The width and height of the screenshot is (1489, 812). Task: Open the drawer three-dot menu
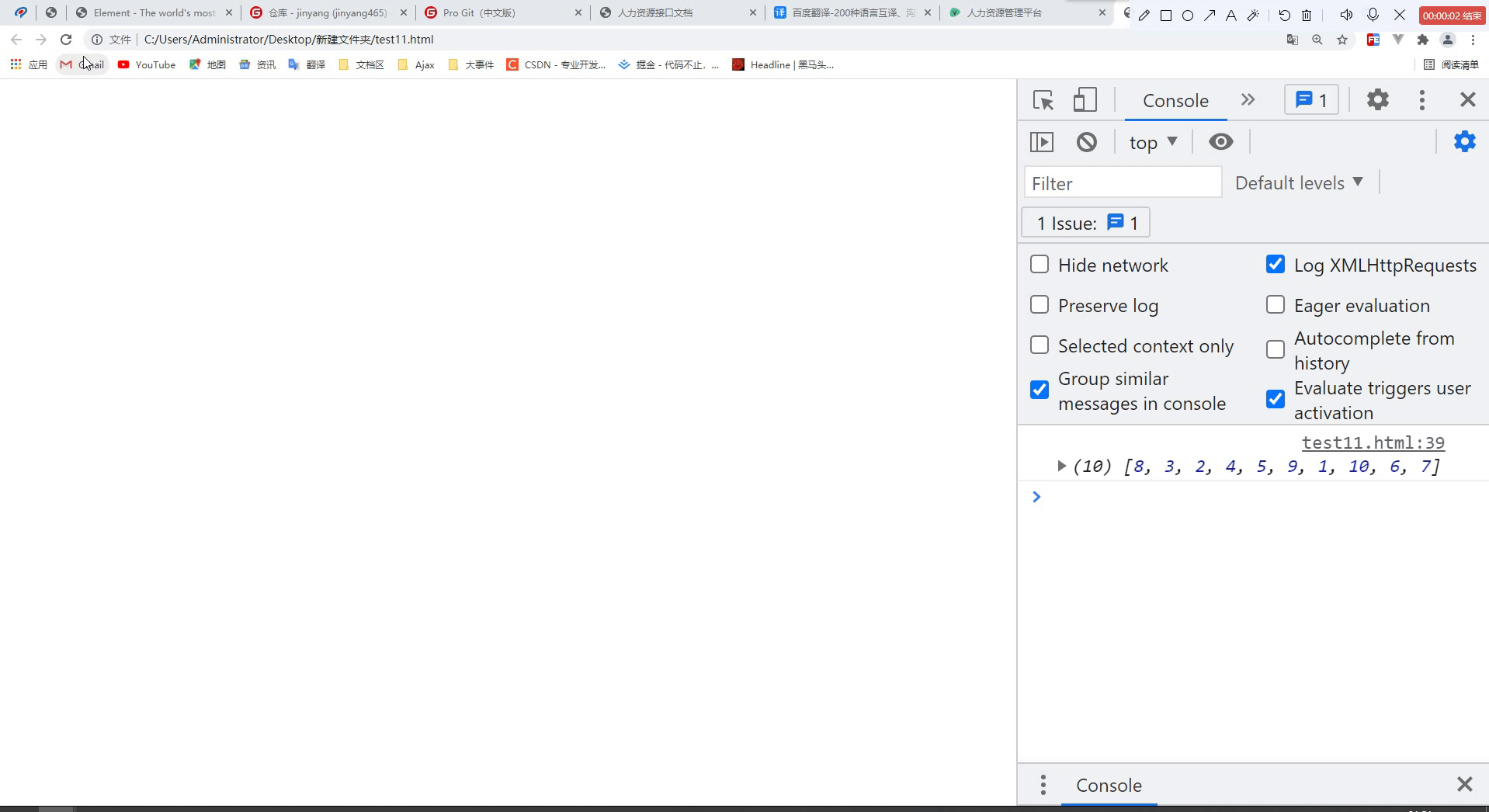pyautogui.click(x=1043, y=785)
